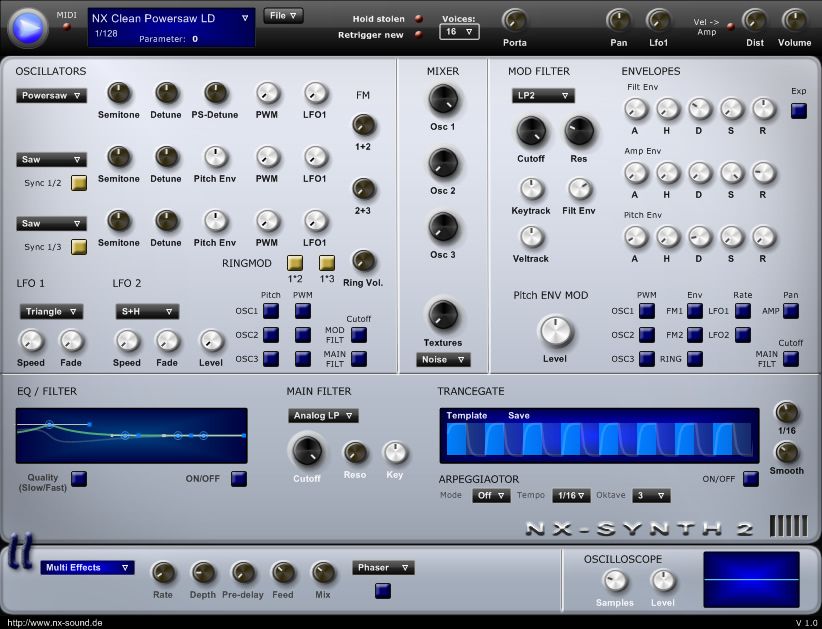Open the Voices count dropdown

coord(459,32)
